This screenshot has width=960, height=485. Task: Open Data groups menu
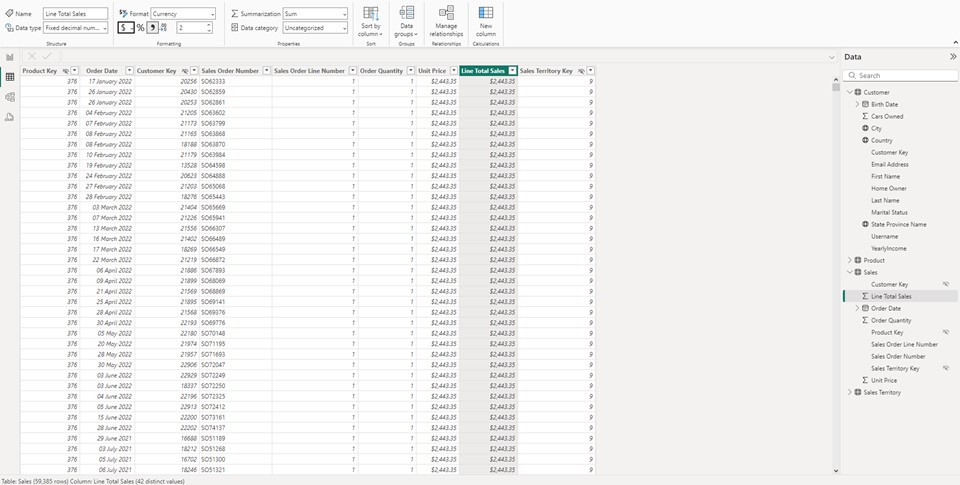tap(407, 22)
